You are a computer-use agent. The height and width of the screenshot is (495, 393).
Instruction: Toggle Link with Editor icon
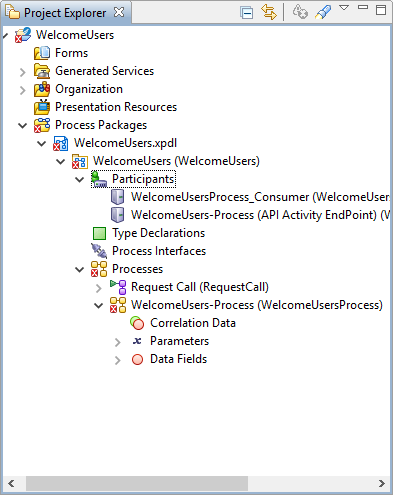pos(269,13)
